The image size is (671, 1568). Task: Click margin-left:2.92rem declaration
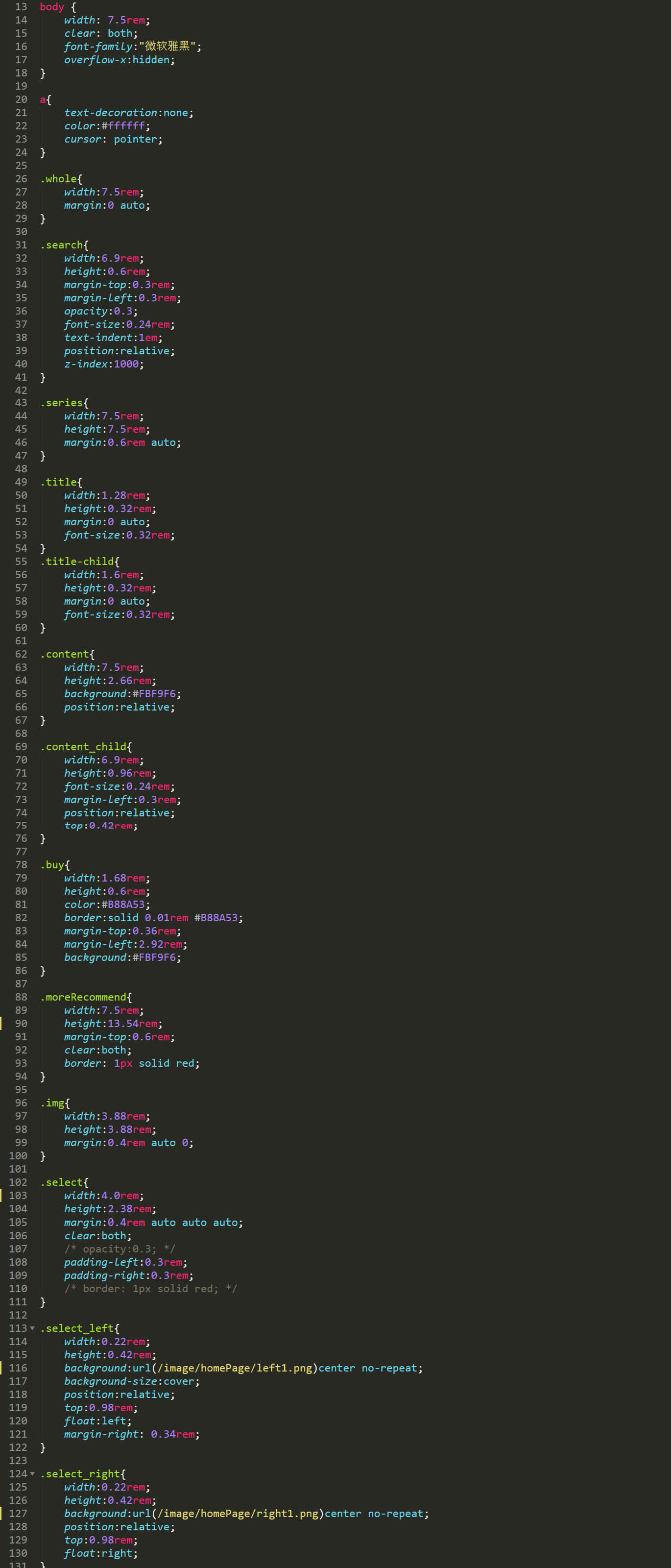click(126, 944)
